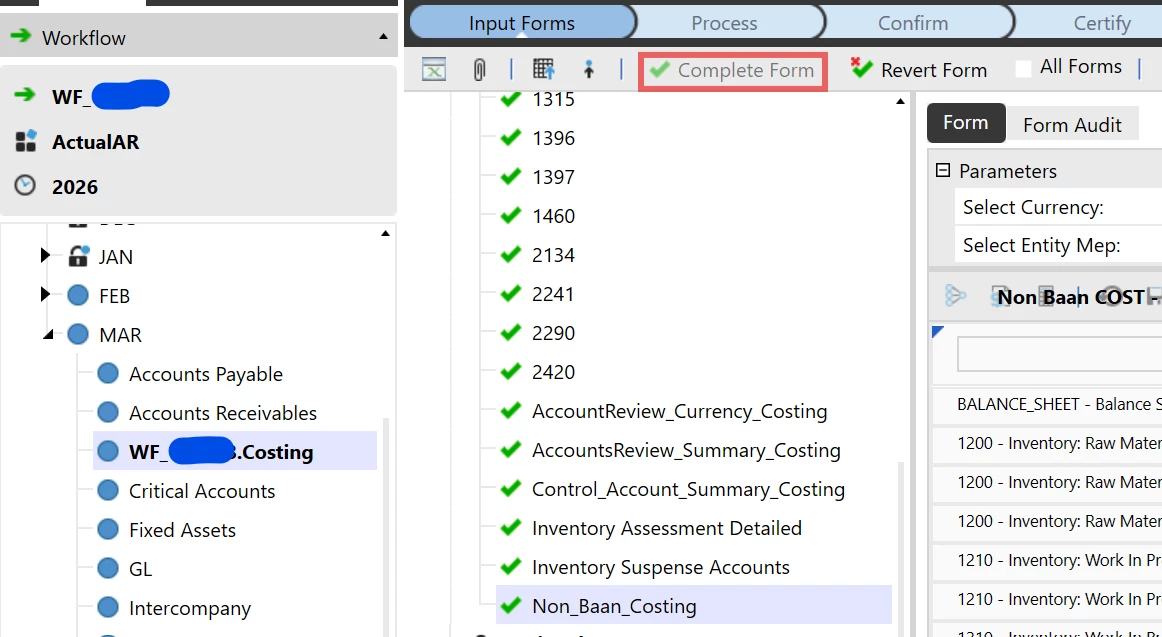Click the unlocked padlock icon for JAN
The height and width of the screenshot is (637, 1162).
point(78,256)
